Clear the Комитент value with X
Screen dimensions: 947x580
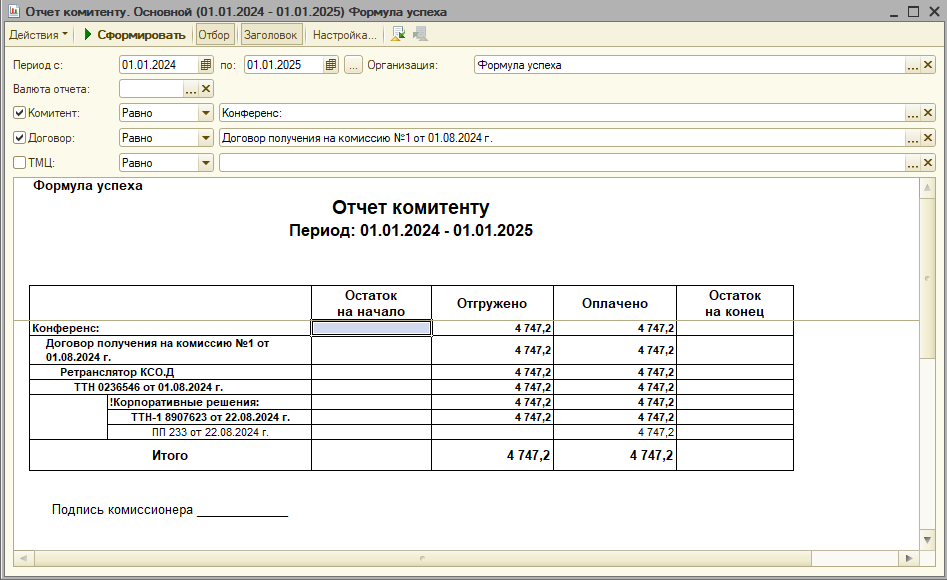pyautogui.click(x=928, y=113)
